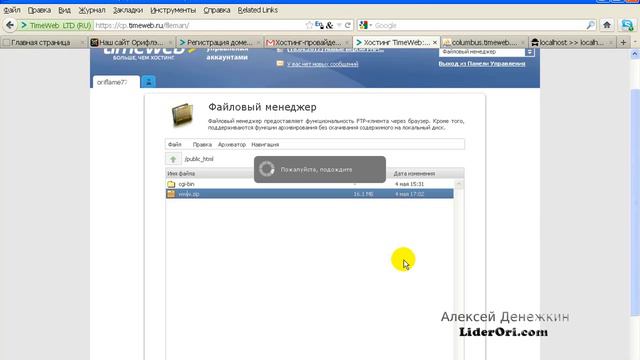
Task: Click the TimeWeb LTD site identity badge
Action: pyautogui.click(x=56, y=25)
